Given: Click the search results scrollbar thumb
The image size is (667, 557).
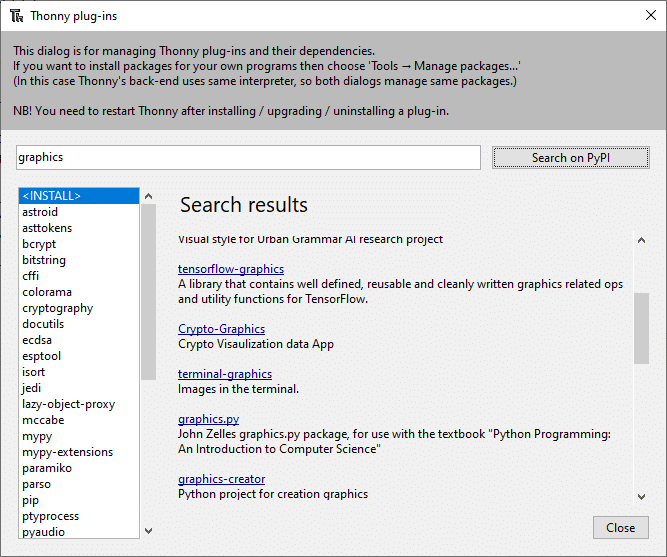Looking at the screenshot, I should (x=641, y=328).
